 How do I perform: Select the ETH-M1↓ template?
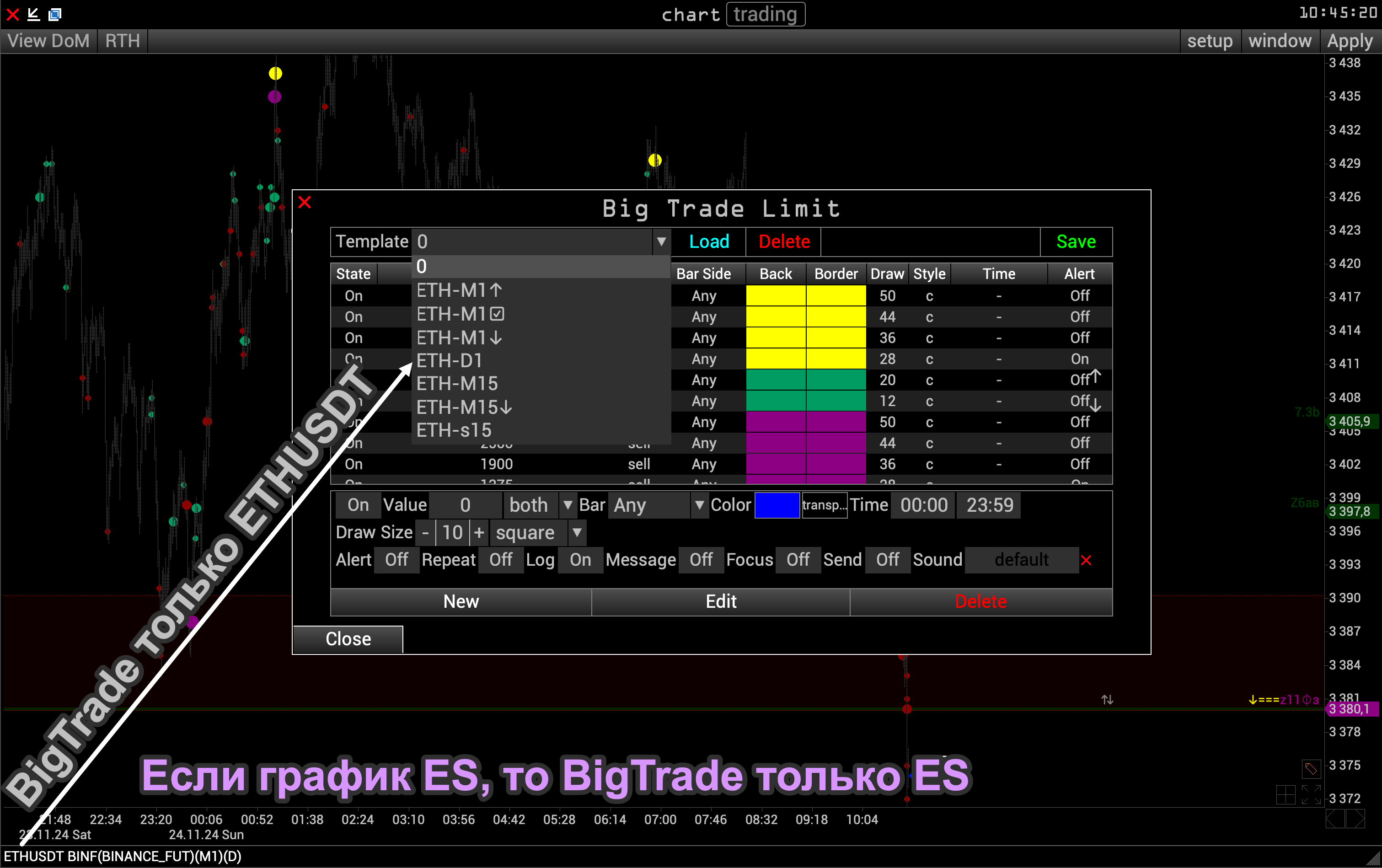pyautogui.click(x=541, y=338)
